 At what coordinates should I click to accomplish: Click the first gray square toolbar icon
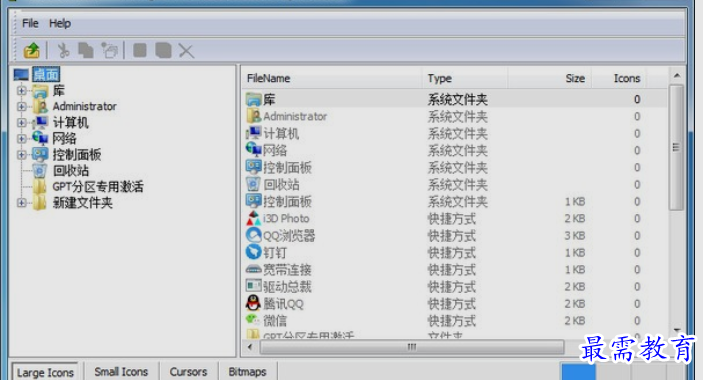coord(140,50)
